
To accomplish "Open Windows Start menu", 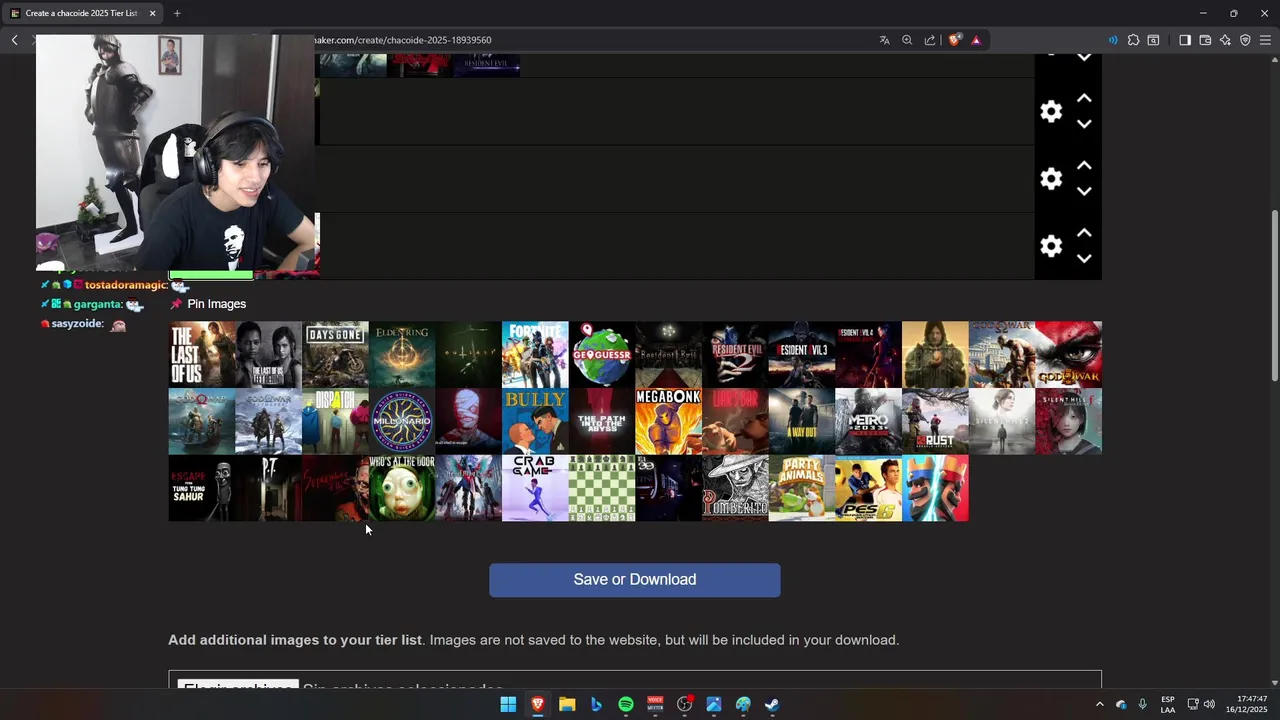I will click(508, 704).
